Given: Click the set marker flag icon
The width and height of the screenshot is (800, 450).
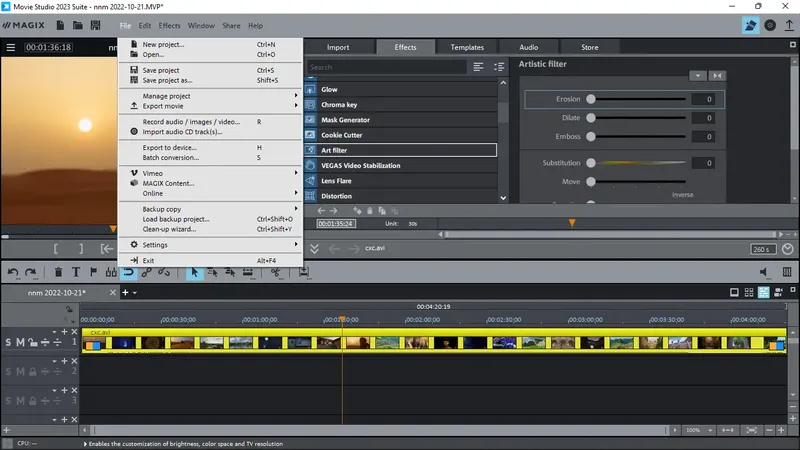Looking at the screenshot, I should (x=93, y=272).
